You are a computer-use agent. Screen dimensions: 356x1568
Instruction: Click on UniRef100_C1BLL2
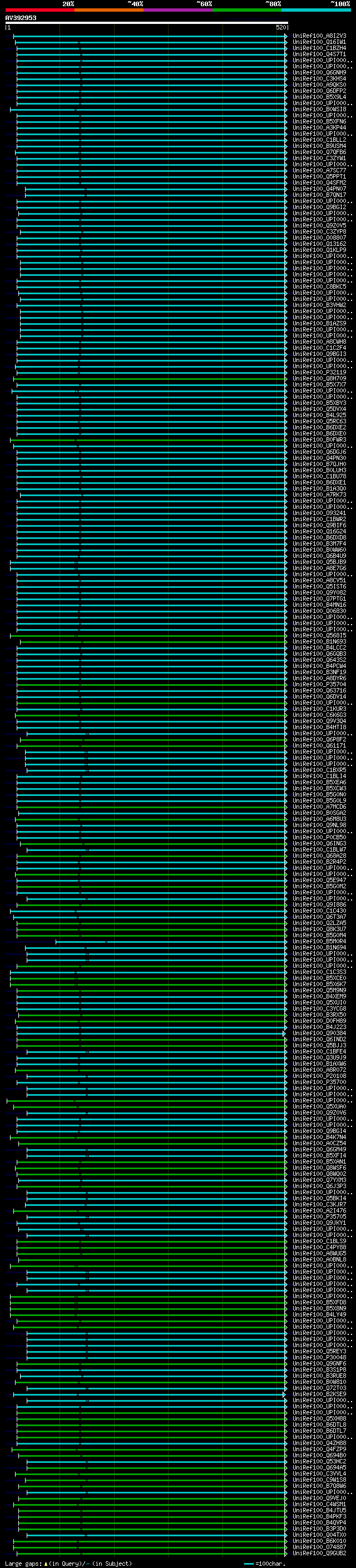[x=319, y=140]
